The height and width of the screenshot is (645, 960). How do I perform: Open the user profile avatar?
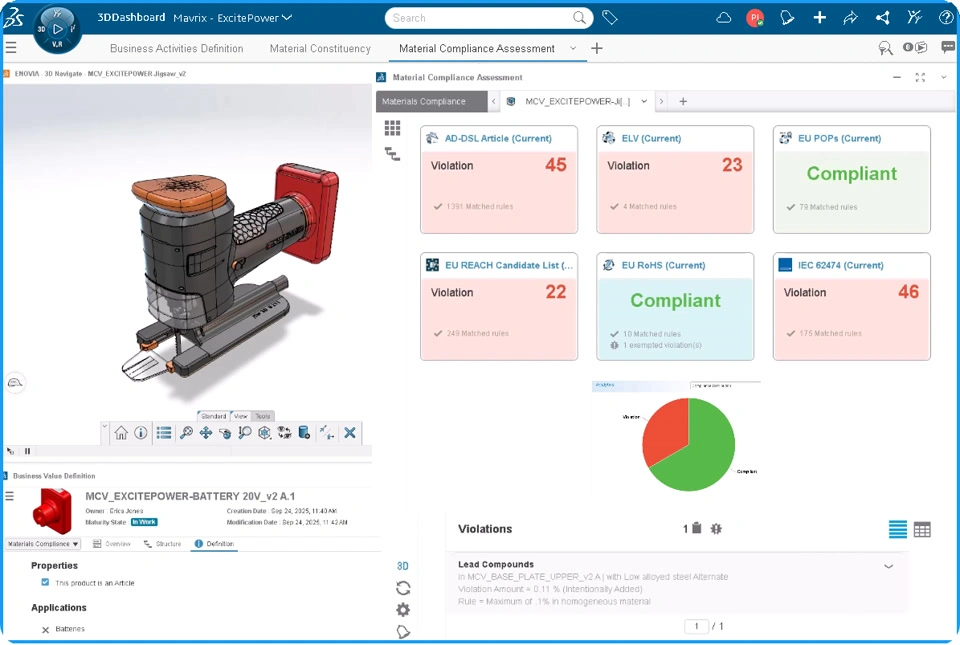(755, 18)
